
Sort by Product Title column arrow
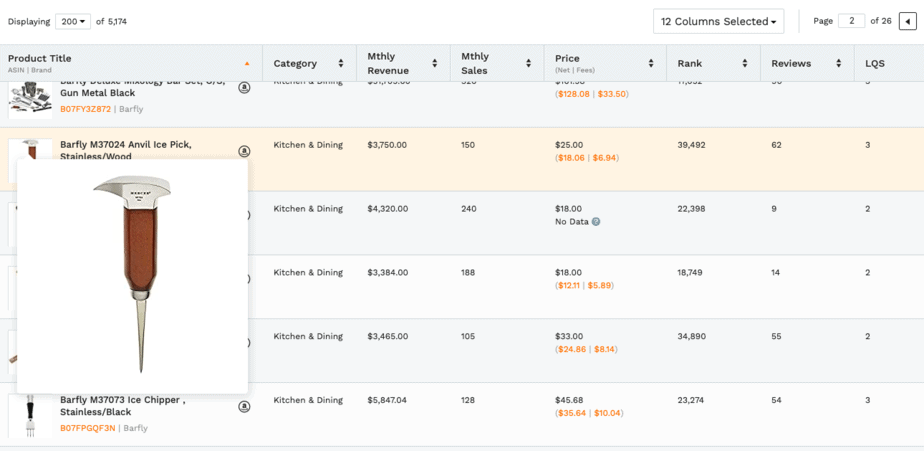click(247, 63)
